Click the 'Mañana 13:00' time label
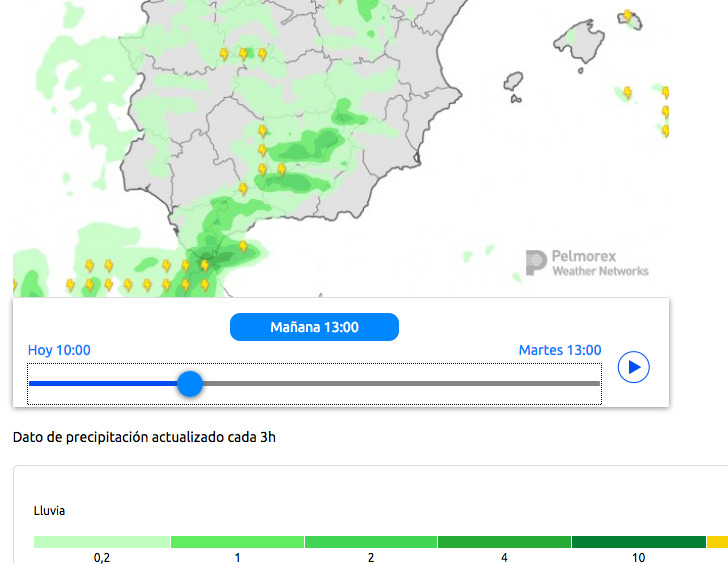This screenshot has width=728, height=564. click(x=314, y=327)
